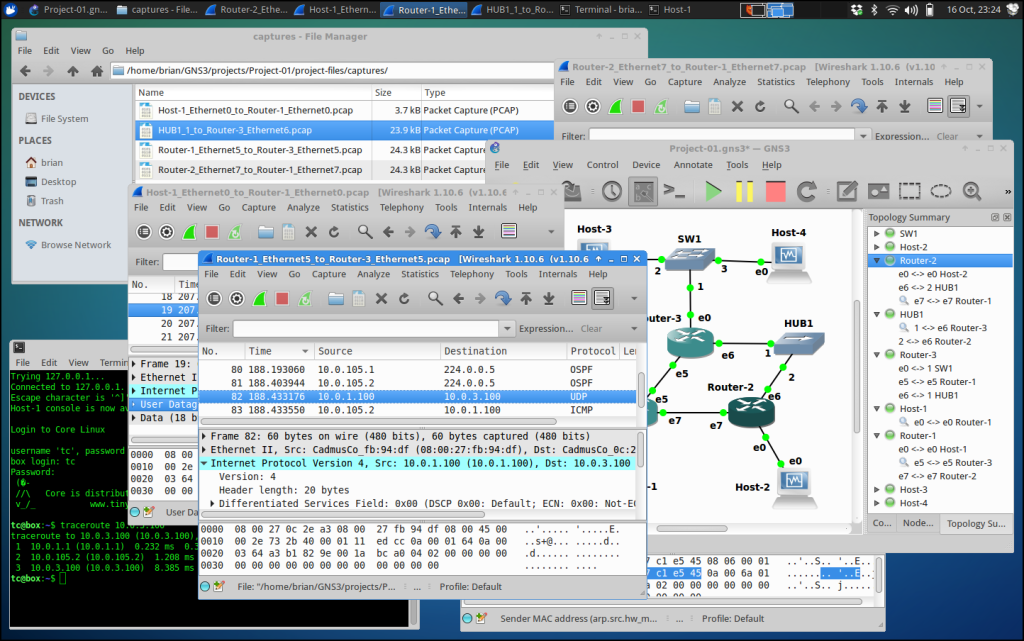Open GNS3 snapshot clock icon
The width and height of the screenshot is (1024, 641).
612,191
